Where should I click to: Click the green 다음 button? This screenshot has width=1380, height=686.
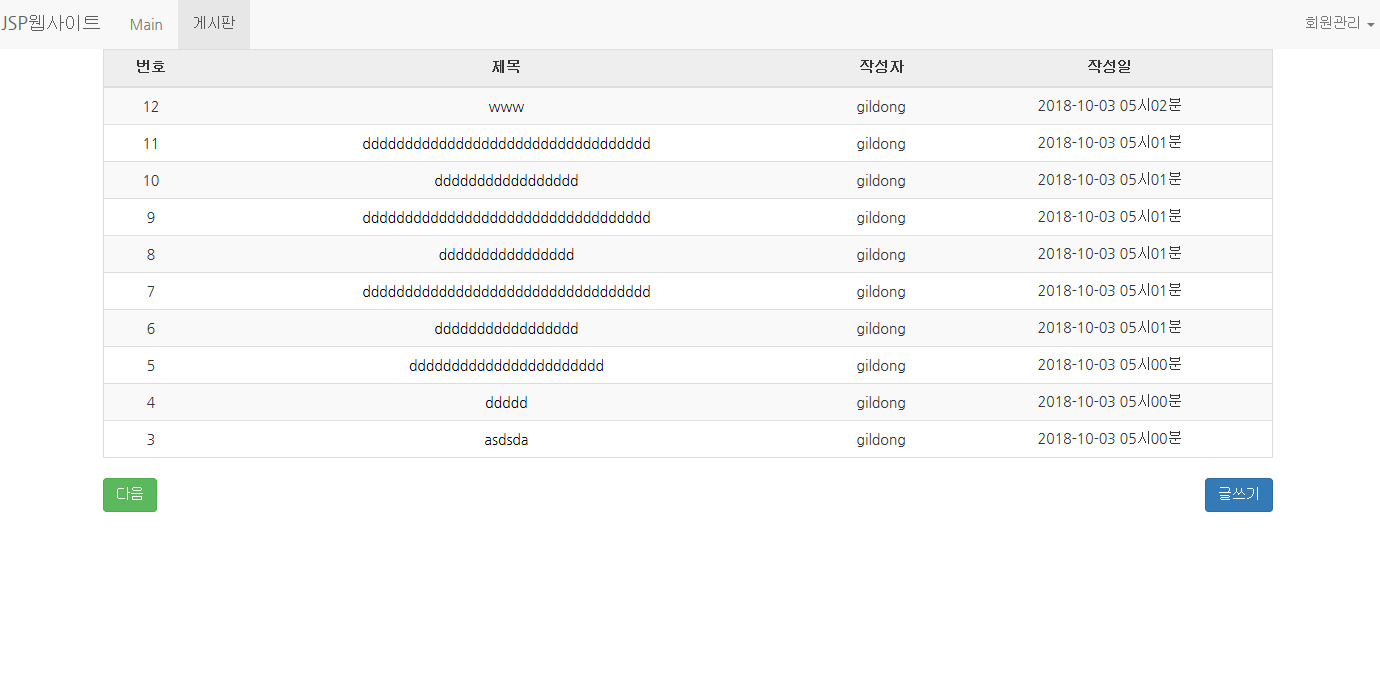130,494
